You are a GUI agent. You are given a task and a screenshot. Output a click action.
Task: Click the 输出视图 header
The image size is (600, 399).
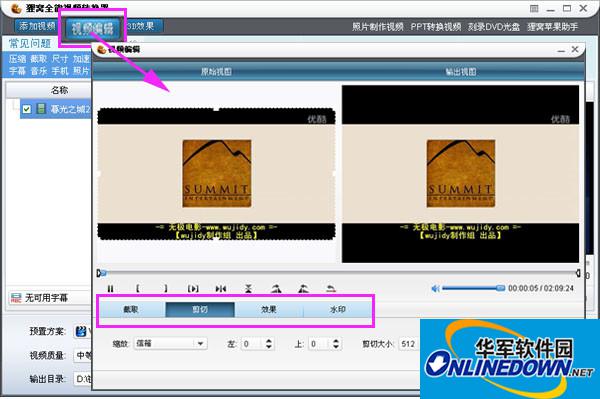[461, 72]
